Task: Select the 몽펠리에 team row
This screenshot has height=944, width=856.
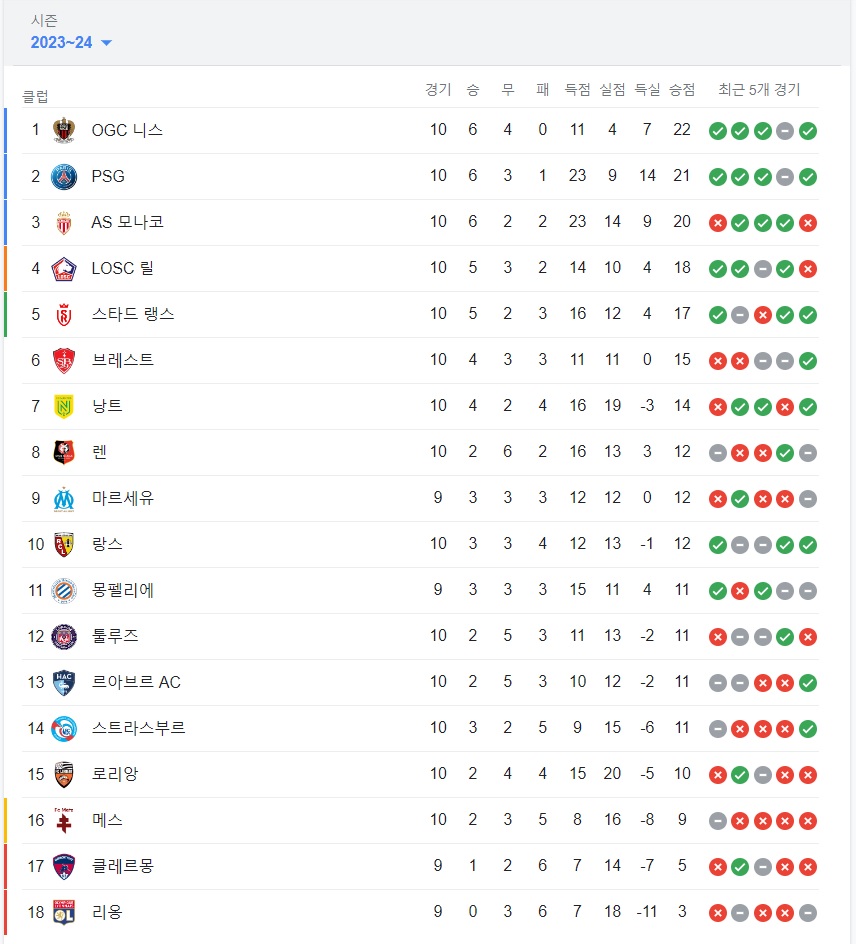Action: (x=420, y=591)
